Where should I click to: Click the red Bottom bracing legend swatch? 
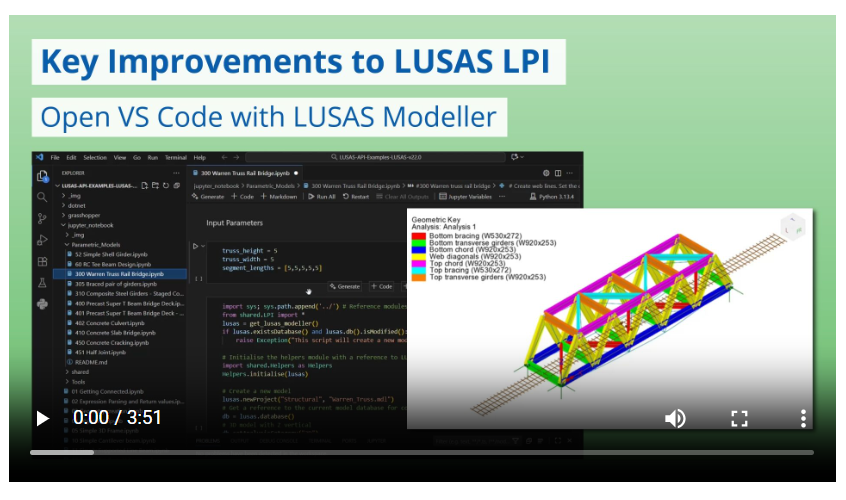[419, 236]
